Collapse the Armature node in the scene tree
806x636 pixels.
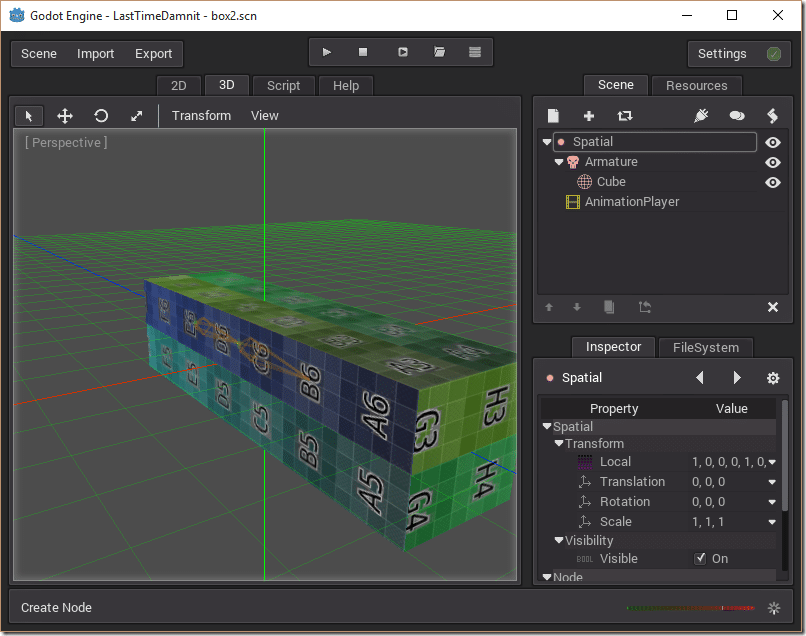[x=558, y=161]
